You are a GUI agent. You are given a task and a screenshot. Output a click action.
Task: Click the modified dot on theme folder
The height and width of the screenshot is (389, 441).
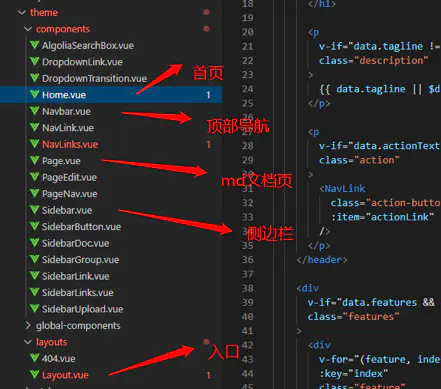click(x=206, y=12)
